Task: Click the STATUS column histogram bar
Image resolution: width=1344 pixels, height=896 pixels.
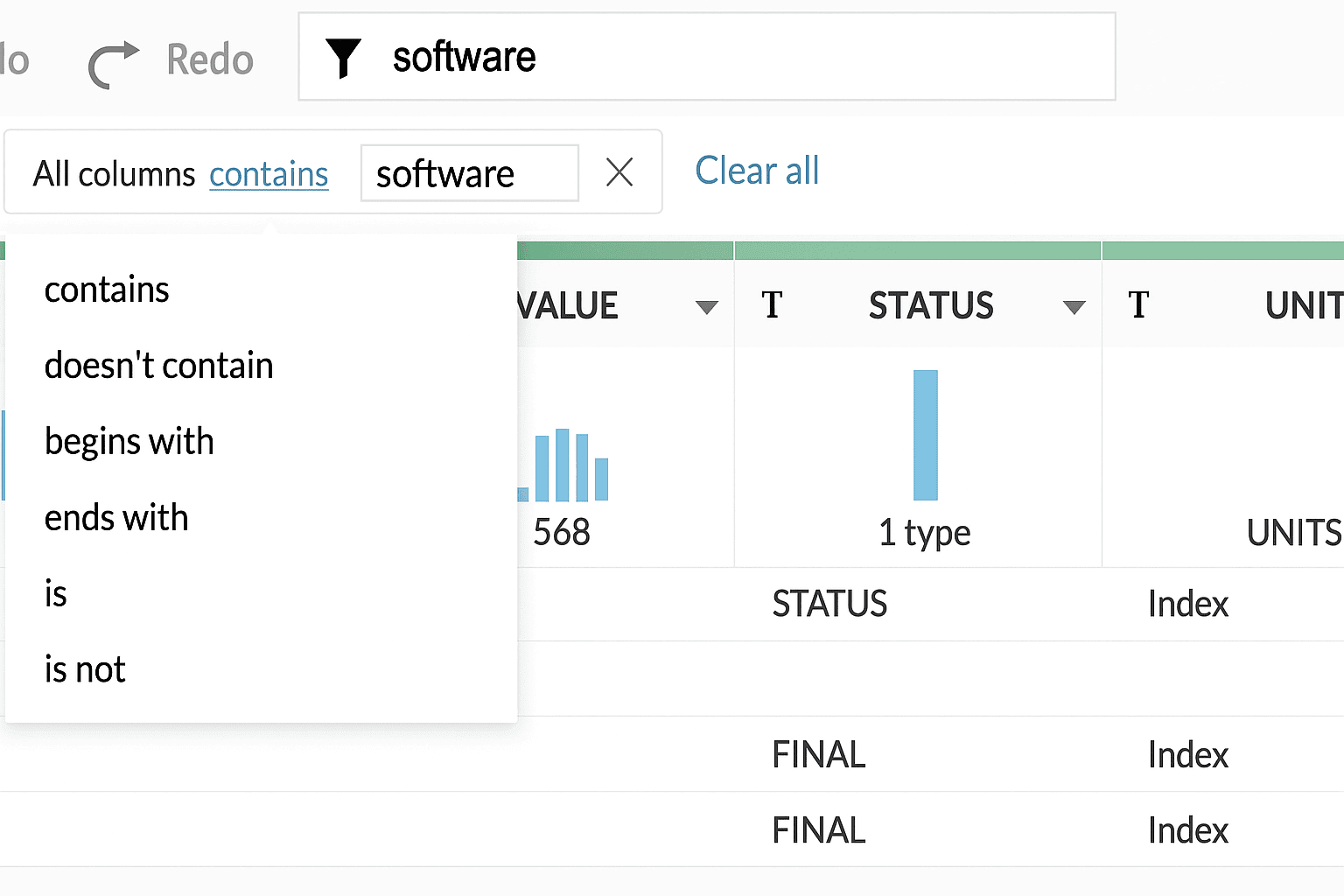Action: [x=925, y=435]
